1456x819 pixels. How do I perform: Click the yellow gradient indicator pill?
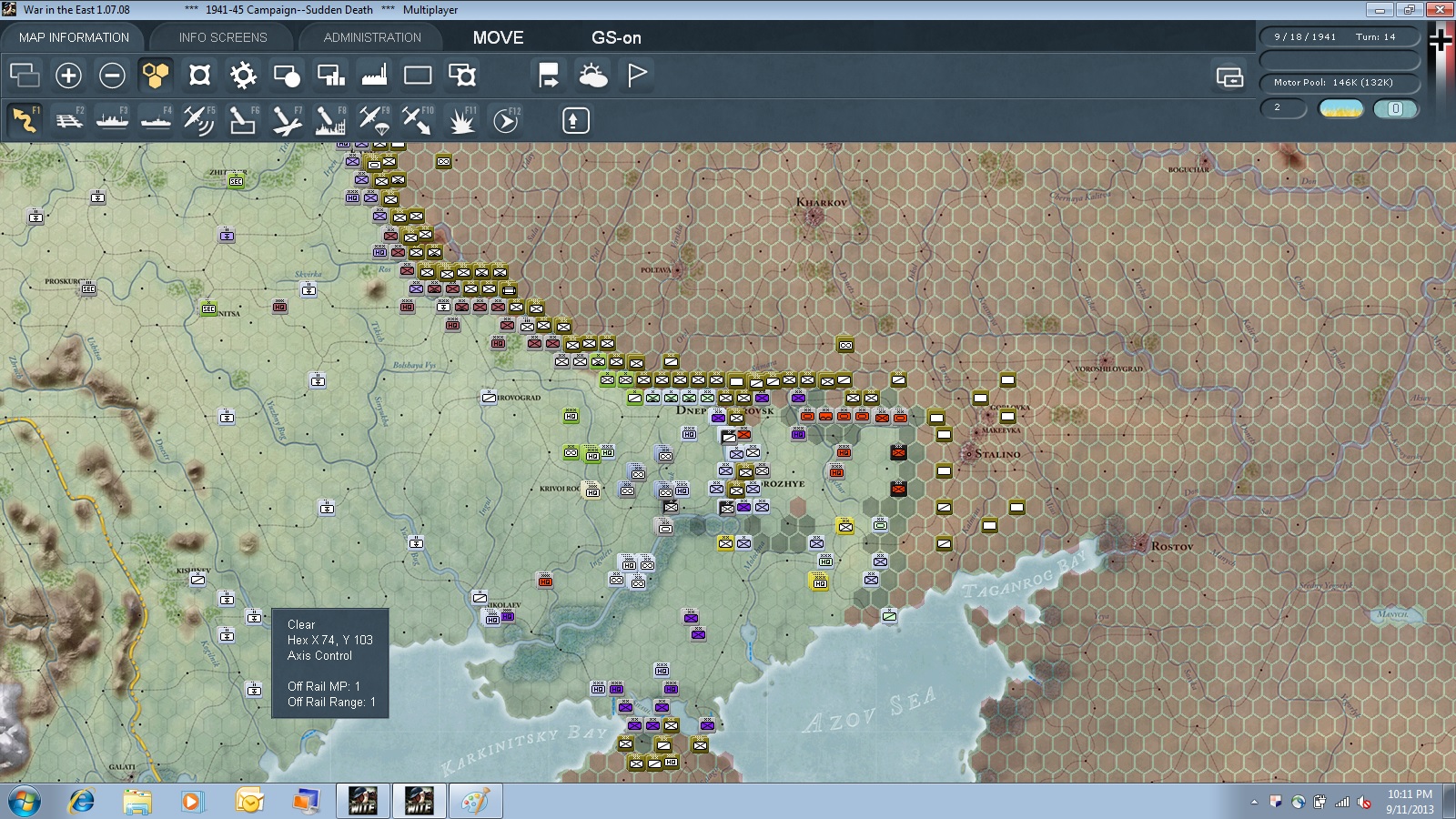point(1341,108)
